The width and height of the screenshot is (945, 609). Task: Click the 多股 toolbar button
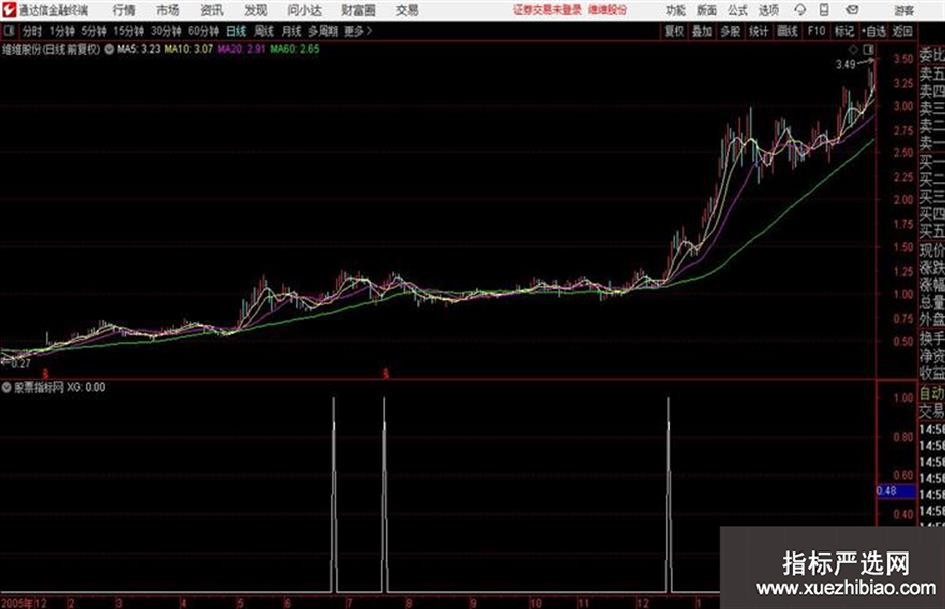(x=730, y=31)
